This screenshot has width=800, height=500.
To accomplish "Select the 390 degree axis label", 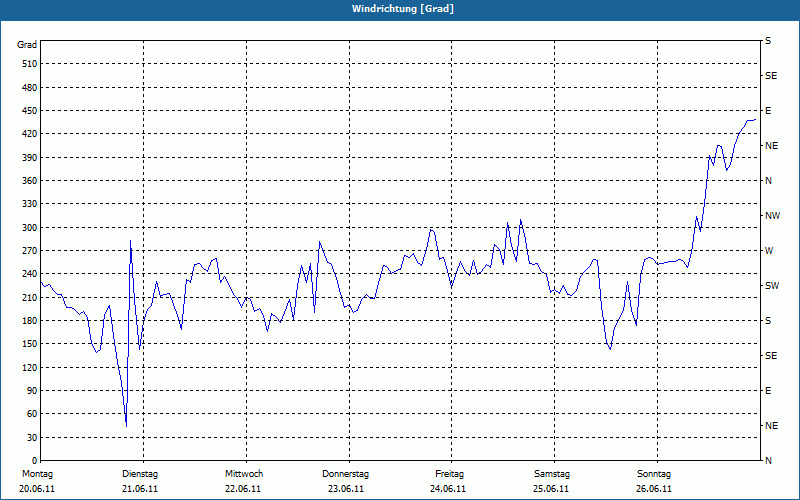I will coord(30,157).
